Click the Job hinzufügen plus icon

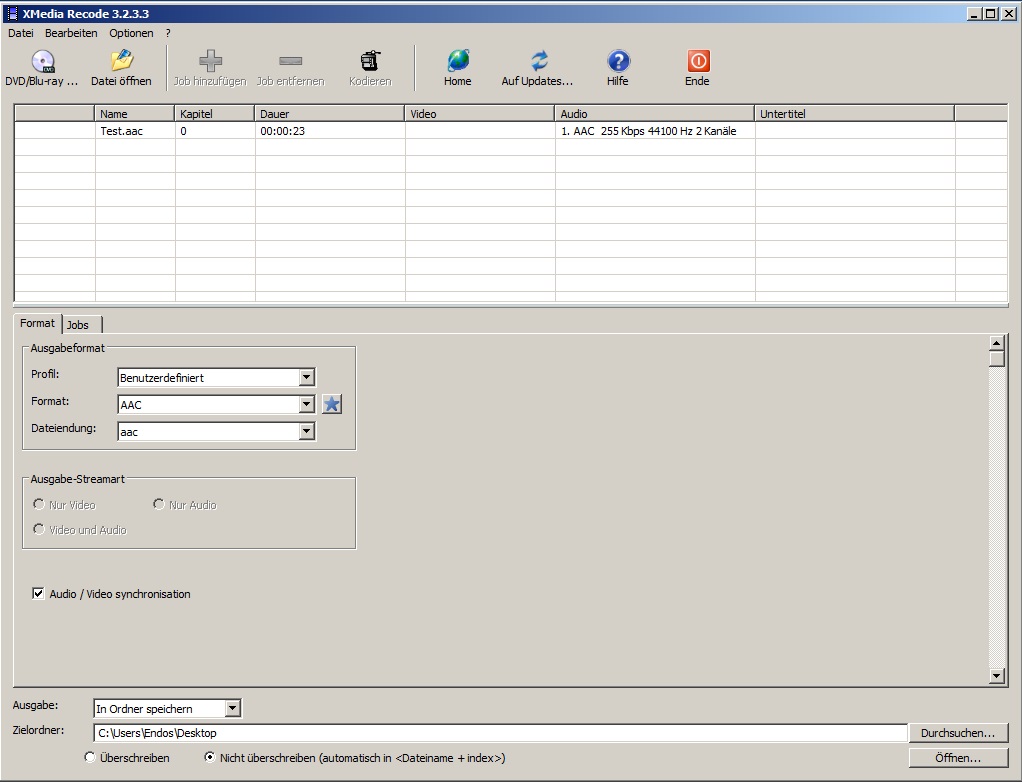coord(211,61)
